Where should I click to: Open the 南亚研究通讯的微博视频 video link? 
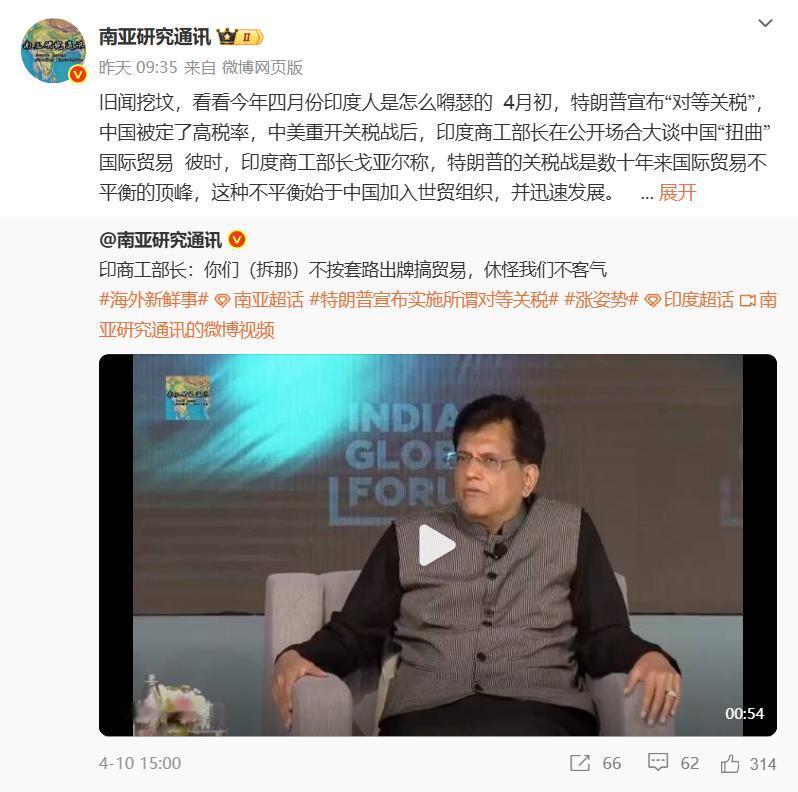pos(438,315)
